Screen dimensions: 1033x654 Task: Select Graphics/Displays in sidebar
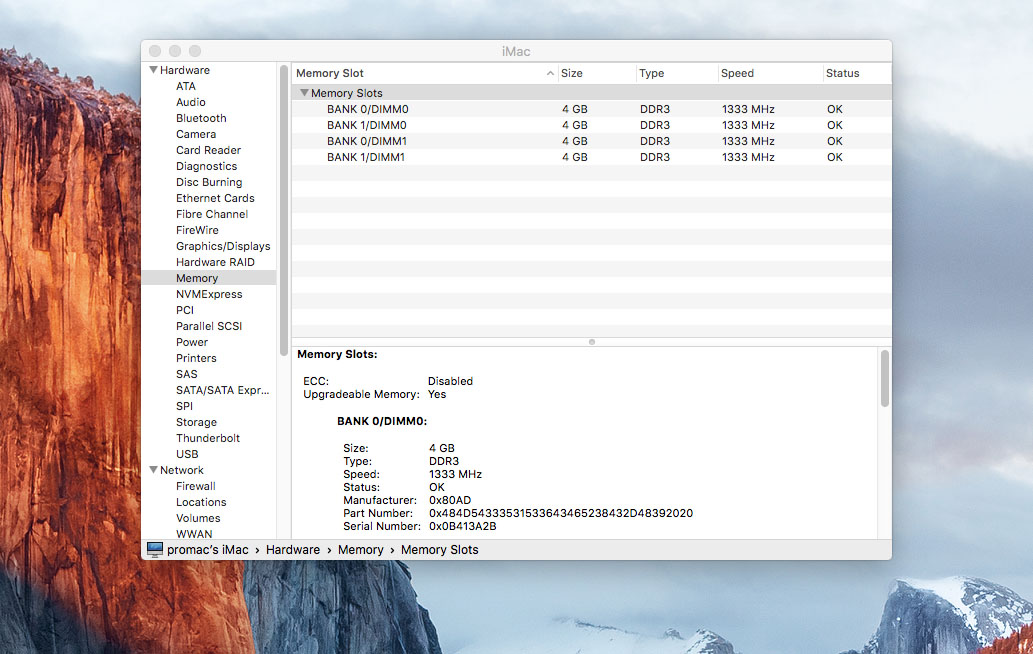tap(223, 246)
